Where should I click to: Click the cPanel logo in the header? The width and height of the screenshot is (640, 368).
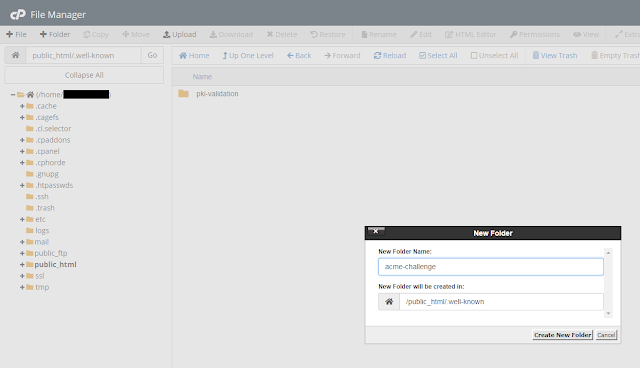point(18,15)
